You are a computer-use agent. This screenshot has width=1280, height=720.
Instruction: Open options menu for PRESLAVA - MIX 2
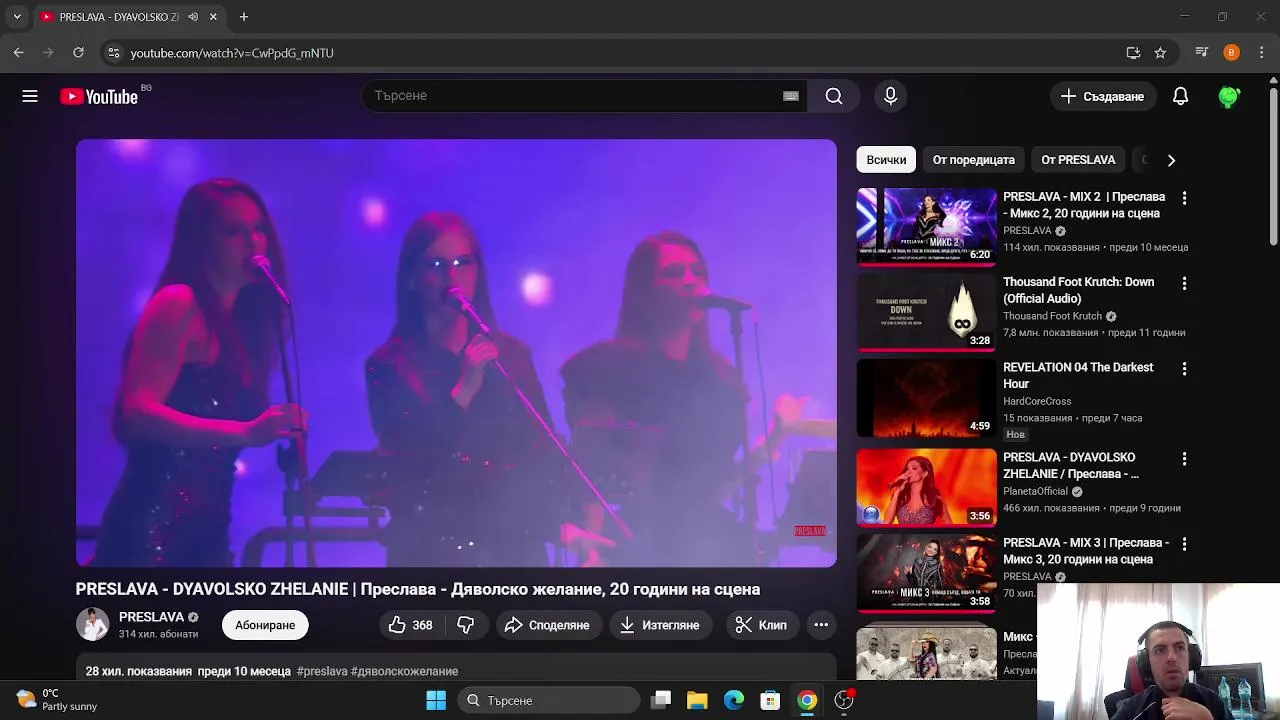tap(1184, 198)
